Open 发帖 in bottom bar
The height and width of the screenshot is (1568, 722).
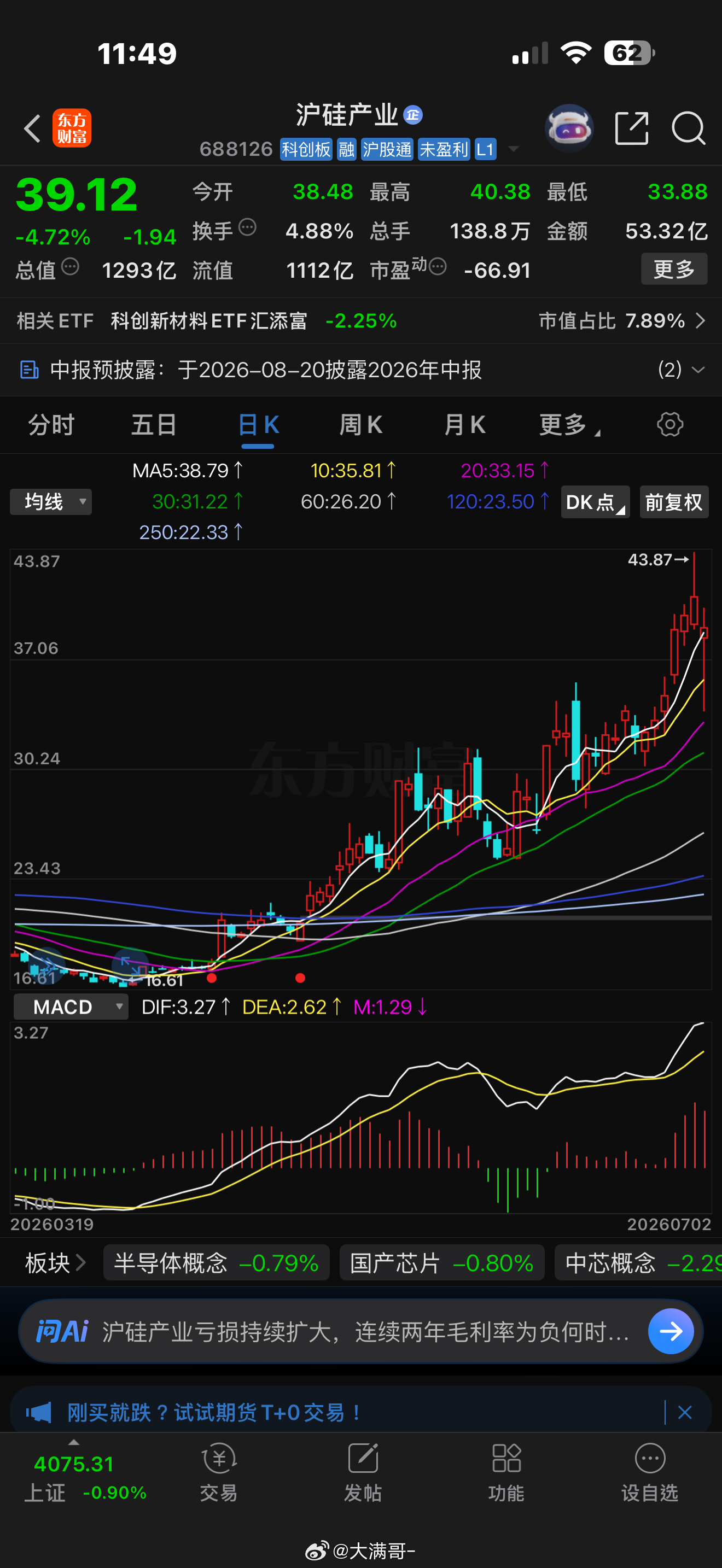(x=363, y=1472)
